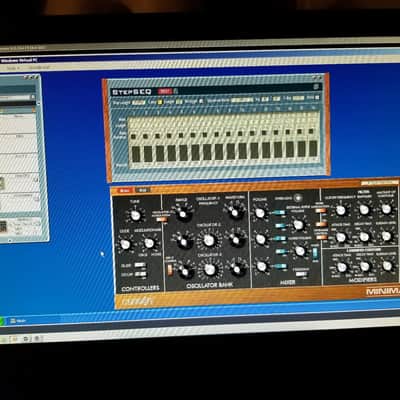Click the filter Sustain Level knob
The width and height of the screenshot is (400, 400).
coord(386,236)
